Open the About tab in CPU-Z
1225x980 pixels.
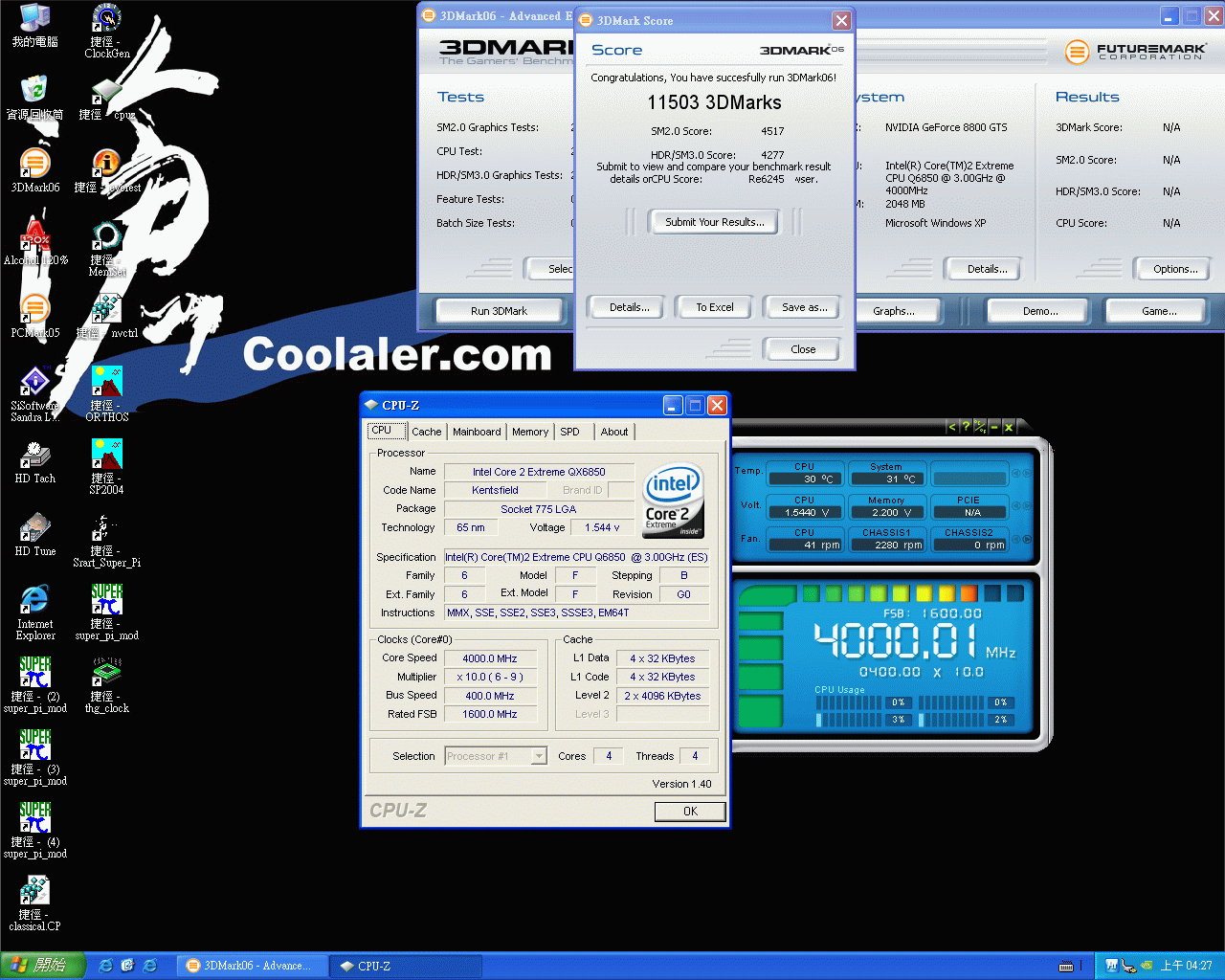click(614, 432)
